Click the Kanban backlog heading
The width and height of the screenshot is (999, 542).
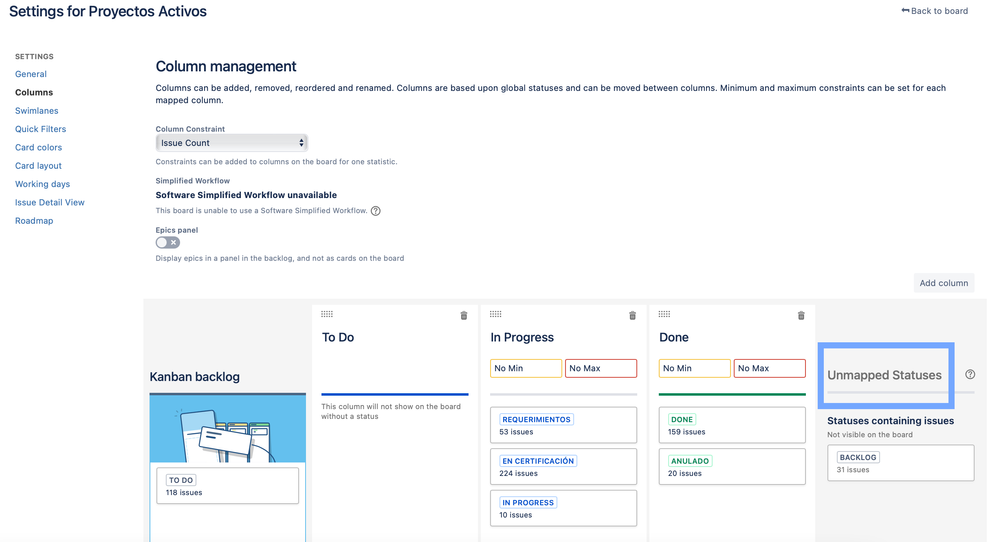(x=194, y=377)
